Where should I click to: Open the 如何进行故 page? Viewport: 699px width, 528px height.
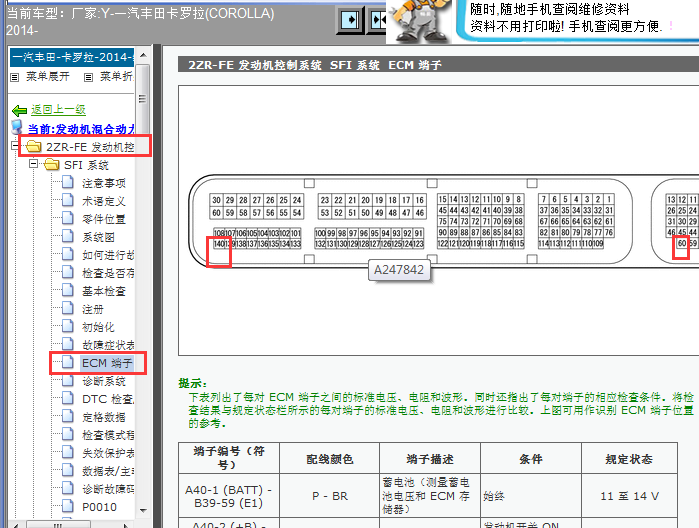pos(108,255)
